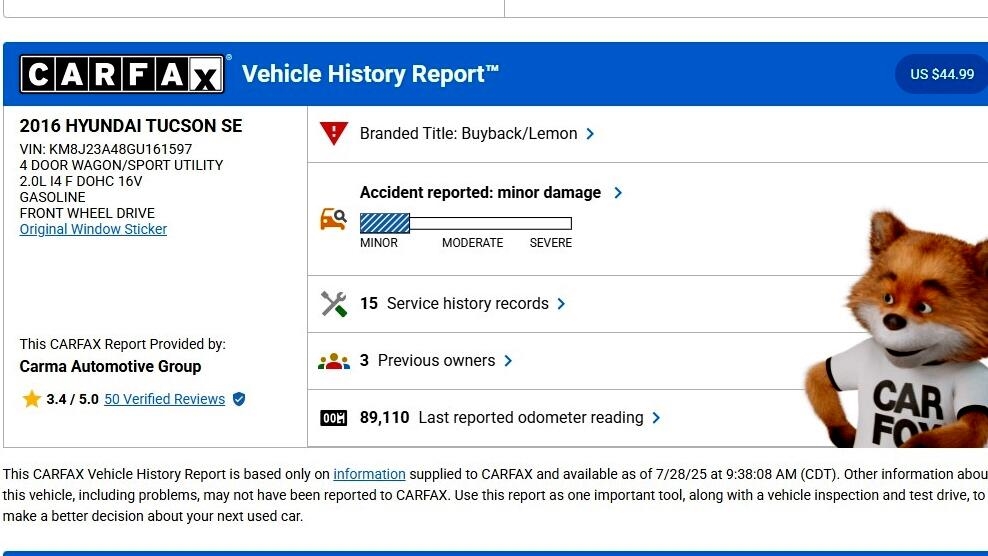Expand the previous owners chevron
The width and height of the screenshot is (988, 556).
point(508,361)
